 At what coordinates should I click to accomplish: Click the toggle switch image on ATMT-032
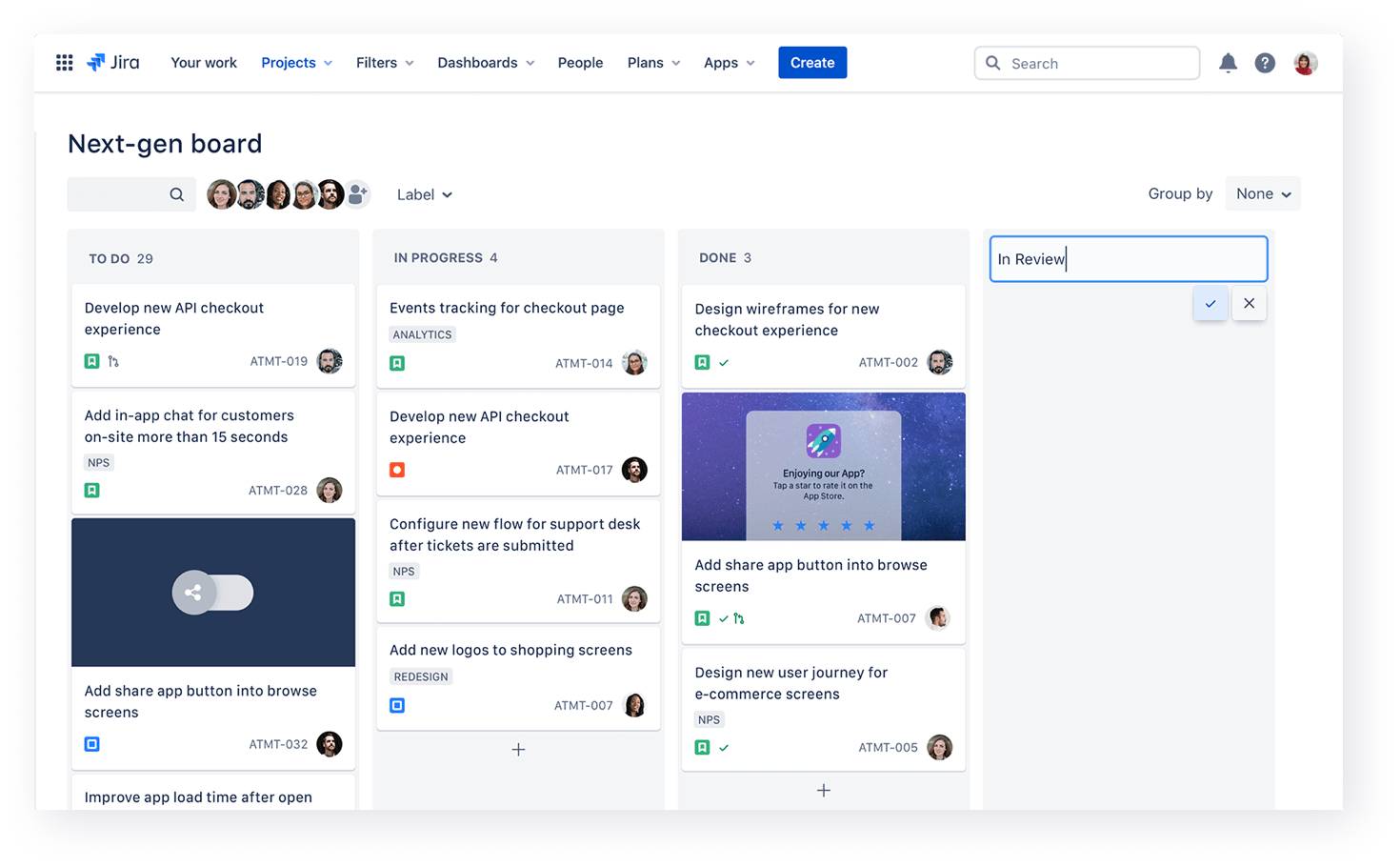click(x=212, y=592)
